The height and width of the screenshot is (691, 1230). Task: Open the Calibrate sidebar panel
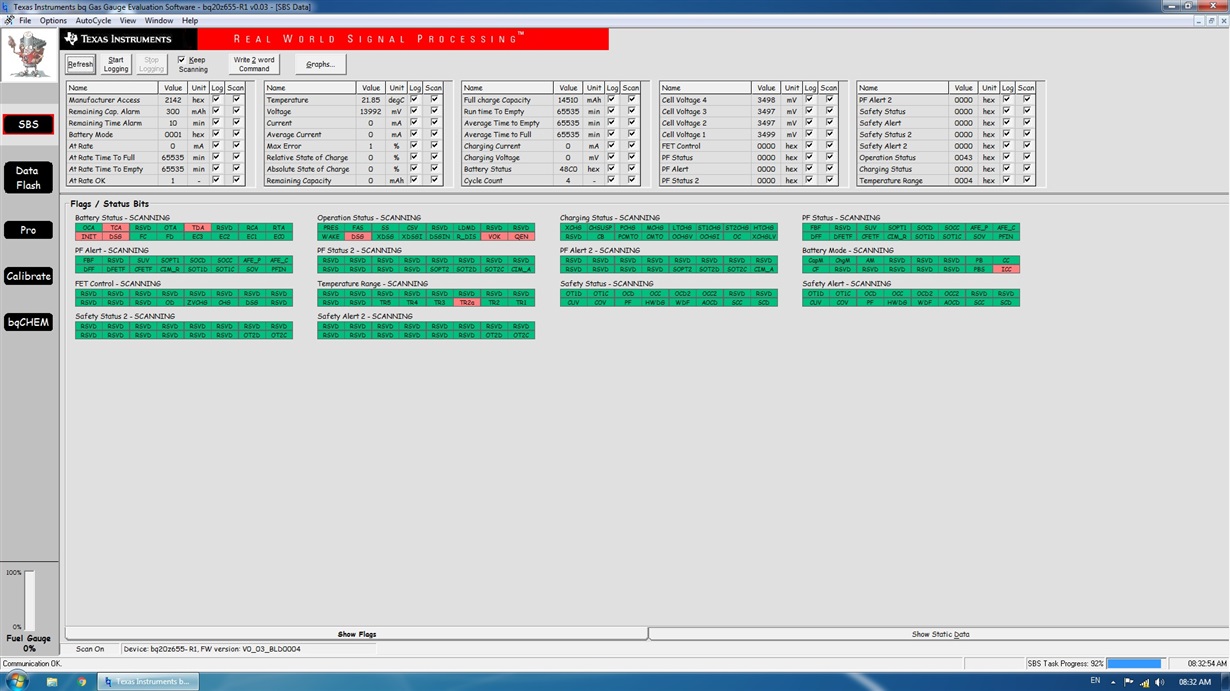point(28,276)
